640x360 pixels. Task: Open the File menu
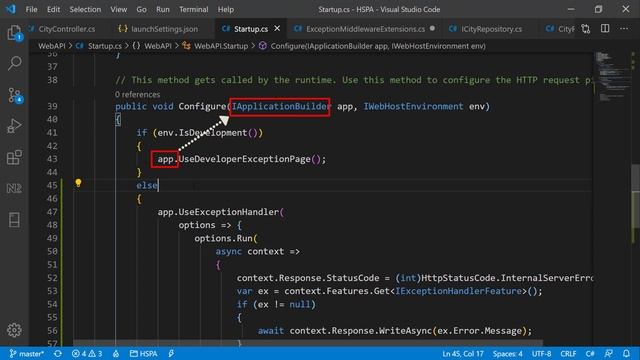31,9
